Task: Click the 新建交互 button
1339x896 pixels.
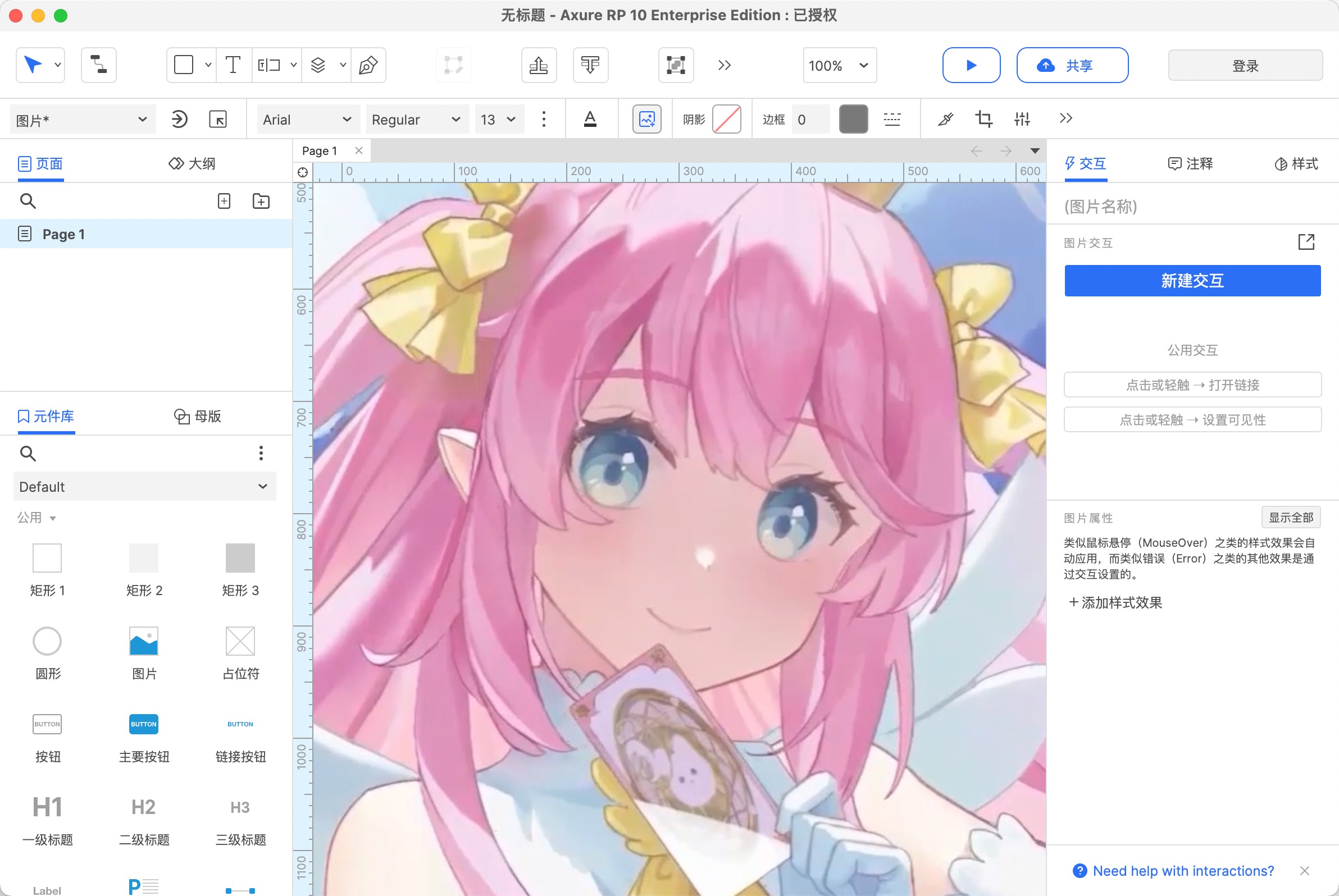Action: [x=1192, y=281]
